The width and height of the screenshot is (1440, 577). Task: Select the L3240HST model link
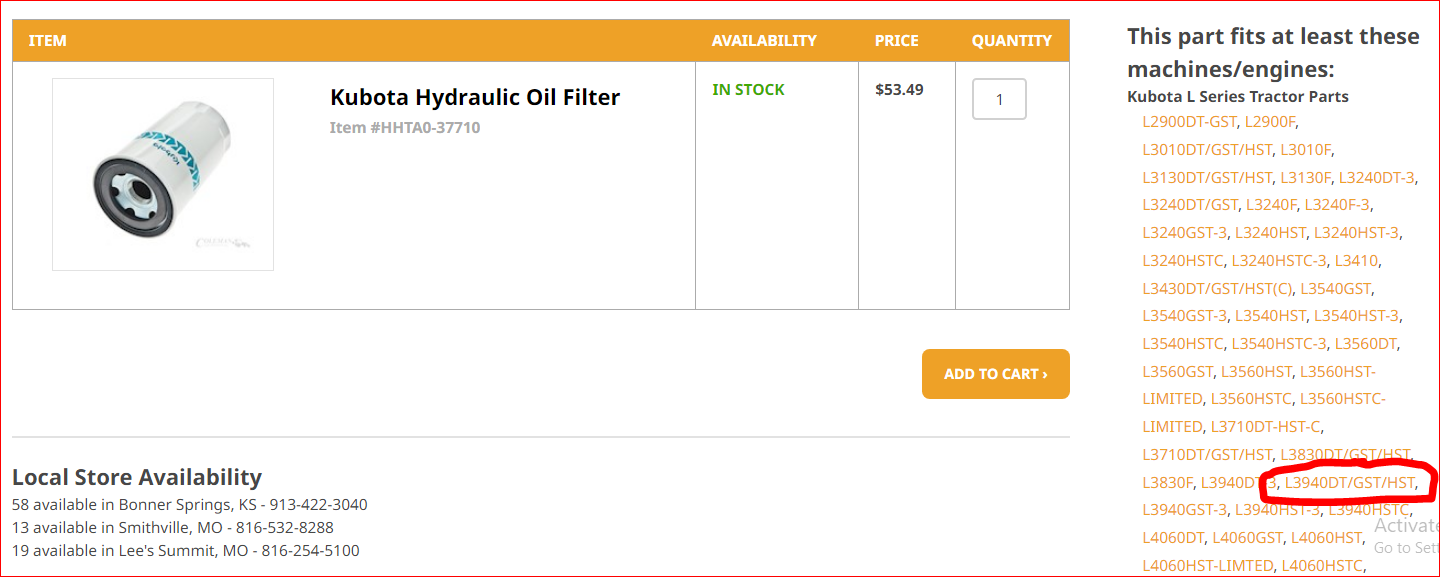tap(1270, 233)
